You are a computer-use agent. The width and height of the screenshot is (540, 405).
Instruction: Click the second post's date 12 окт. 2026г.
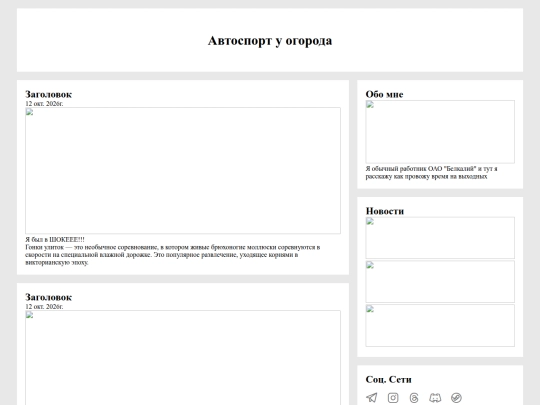tap(44, 307)
